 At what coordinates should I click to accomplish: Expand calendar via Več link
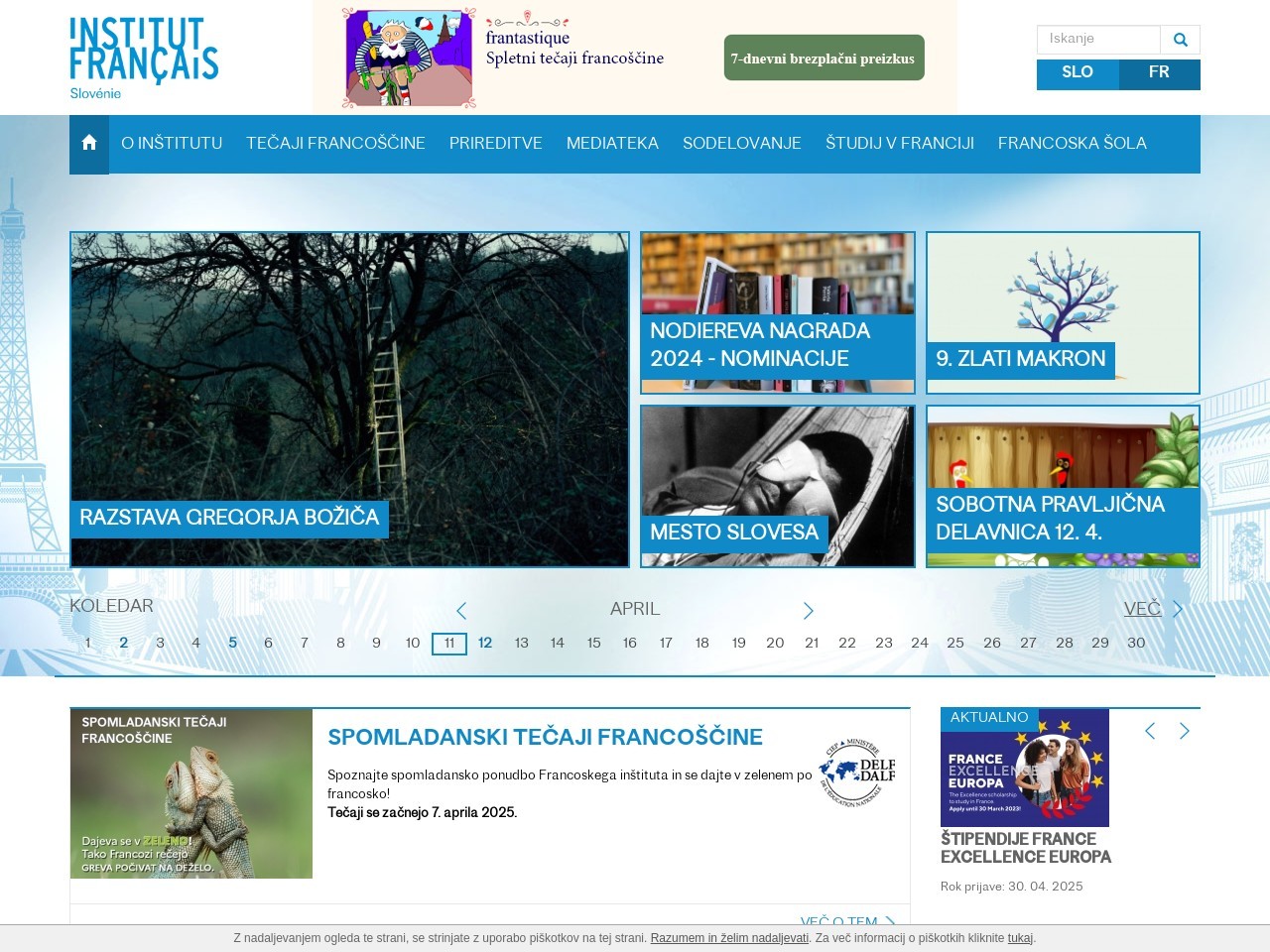(1142, 609)
